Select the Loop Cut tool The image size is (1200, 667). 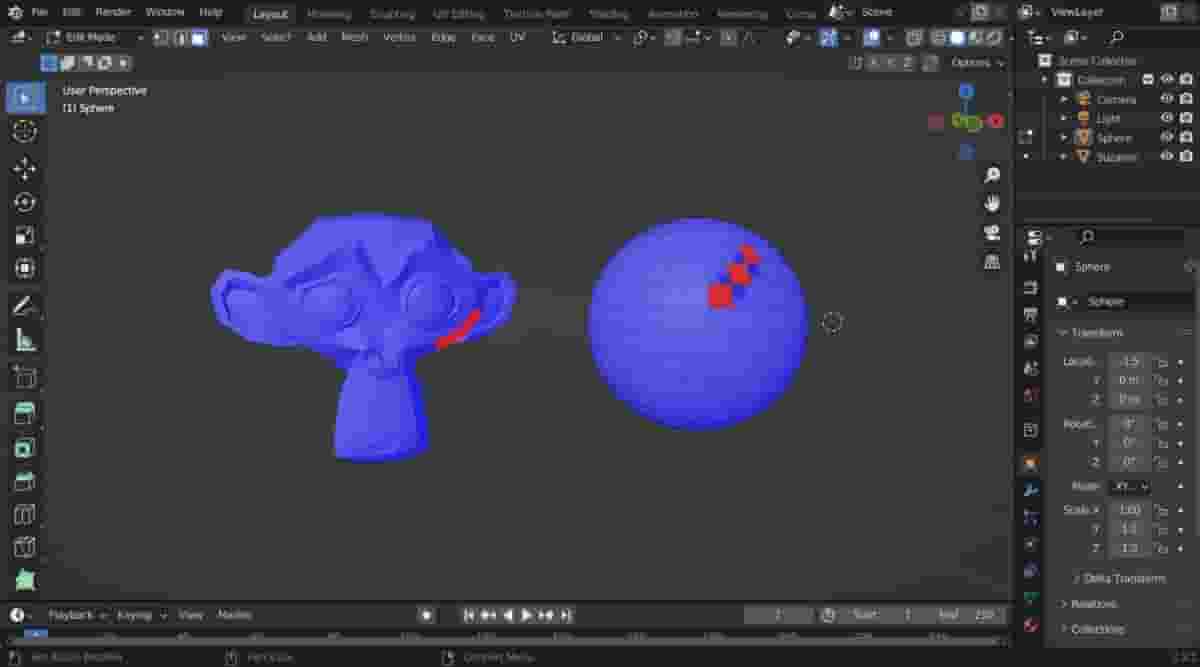click(25, 514)
